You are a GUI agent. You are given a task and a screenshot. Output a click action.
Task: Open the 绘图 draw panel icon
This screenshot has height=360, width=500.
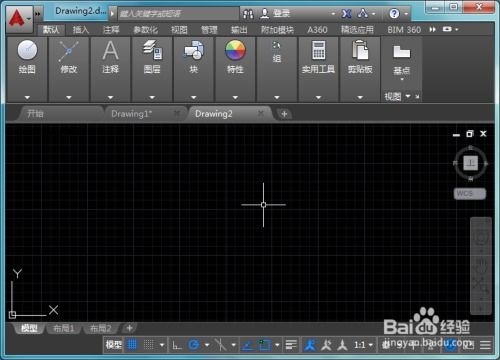27,50
